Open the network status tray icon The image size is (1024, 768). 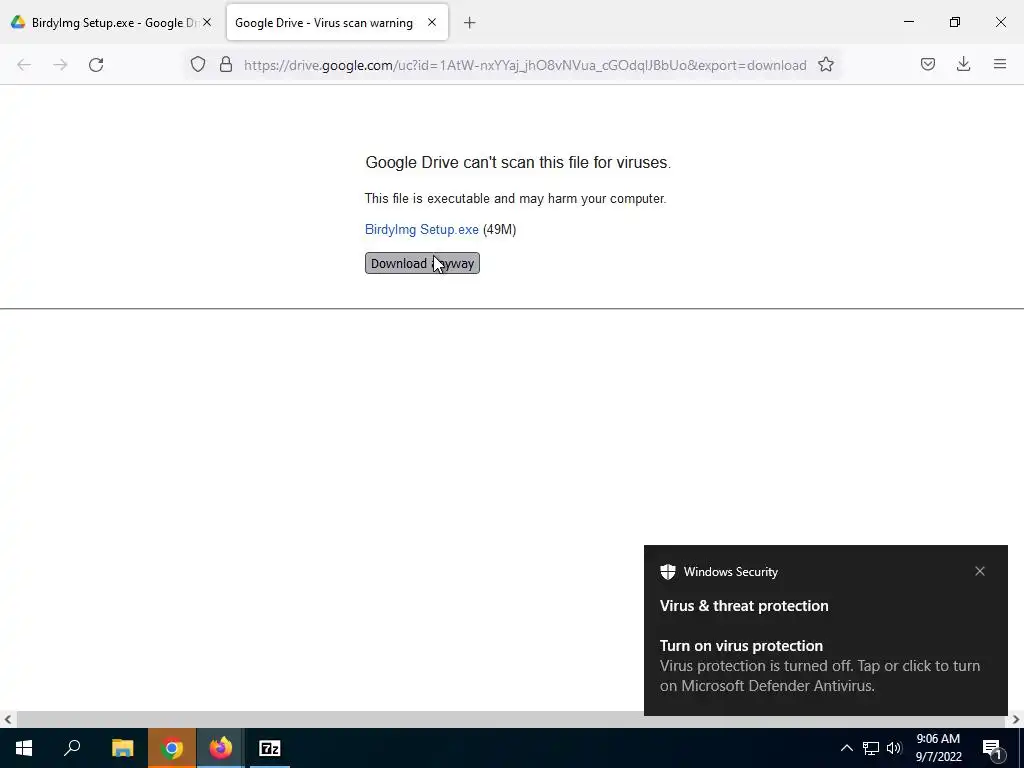871,748
